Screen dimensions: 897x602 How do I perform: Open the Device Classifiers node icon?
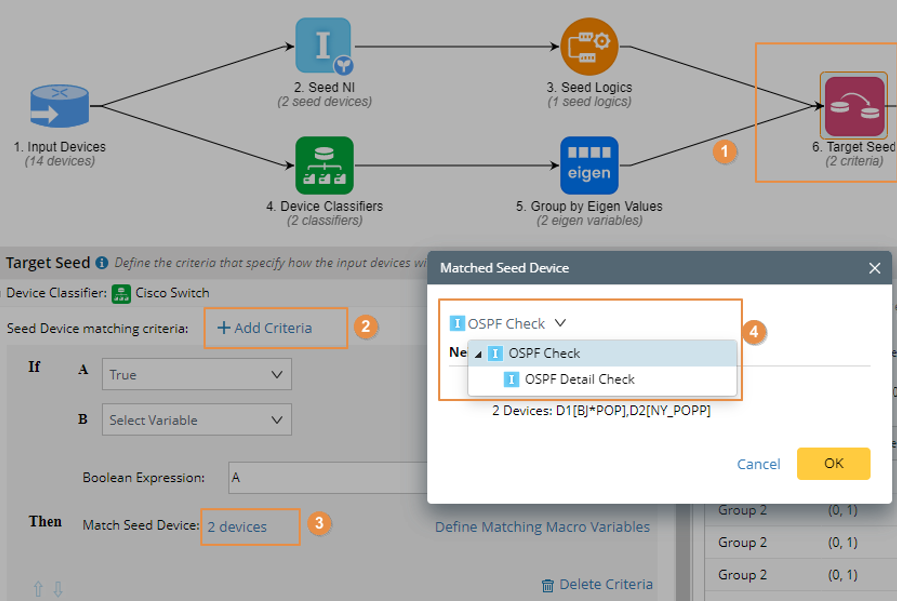pos(324,166)
